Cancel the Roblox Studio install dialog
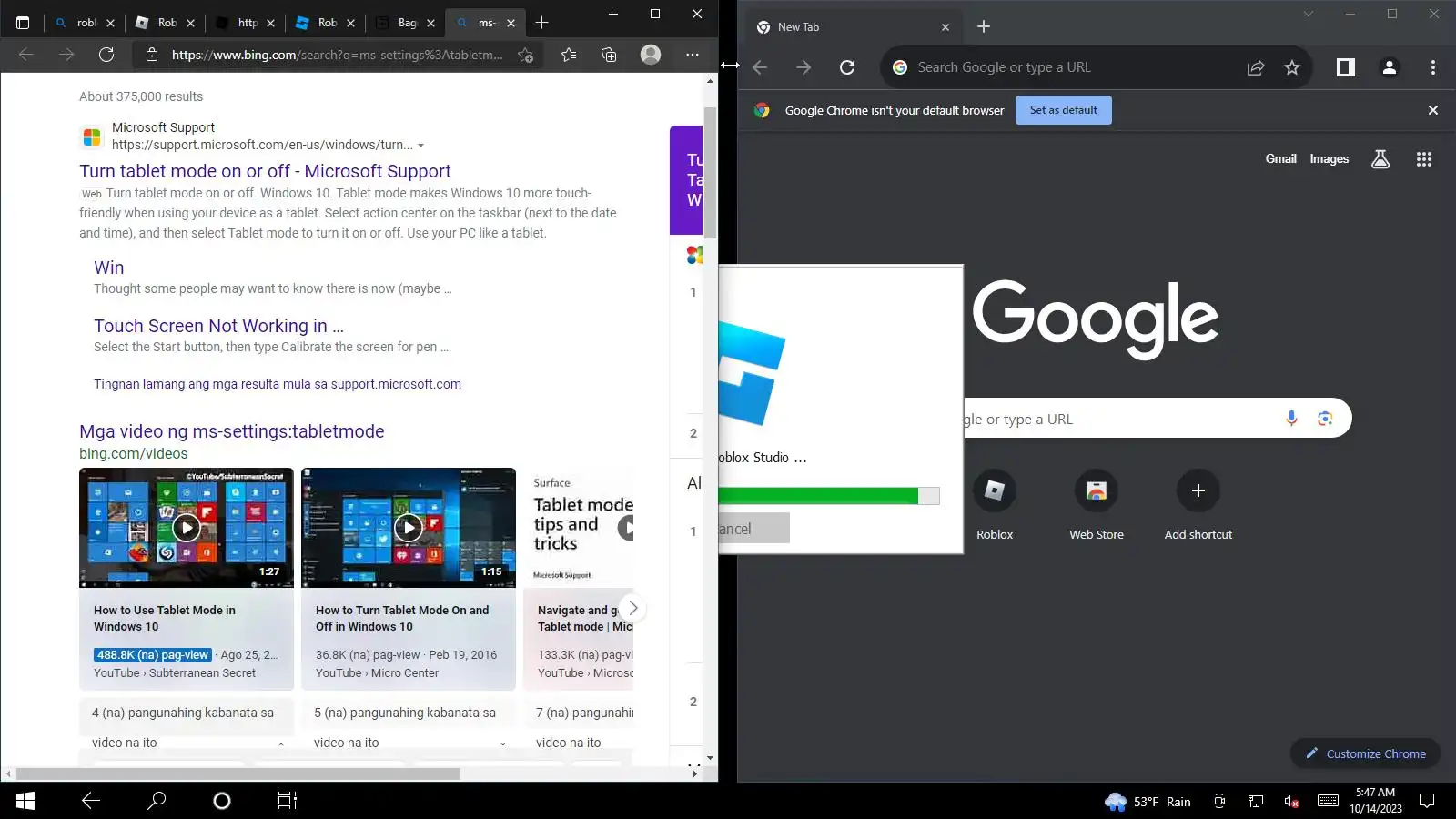 (x=754, y=529)
